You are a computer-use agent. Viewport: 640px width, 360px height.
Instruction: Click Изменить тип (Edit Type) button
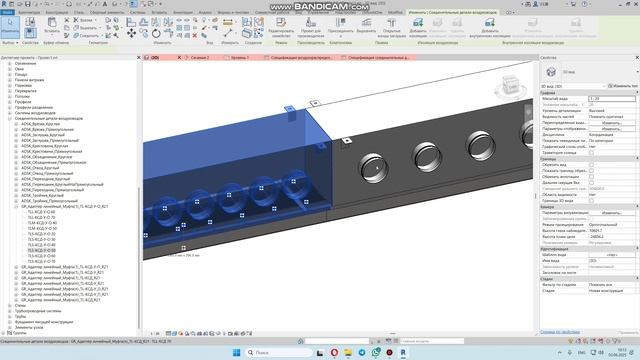point(622,86)
